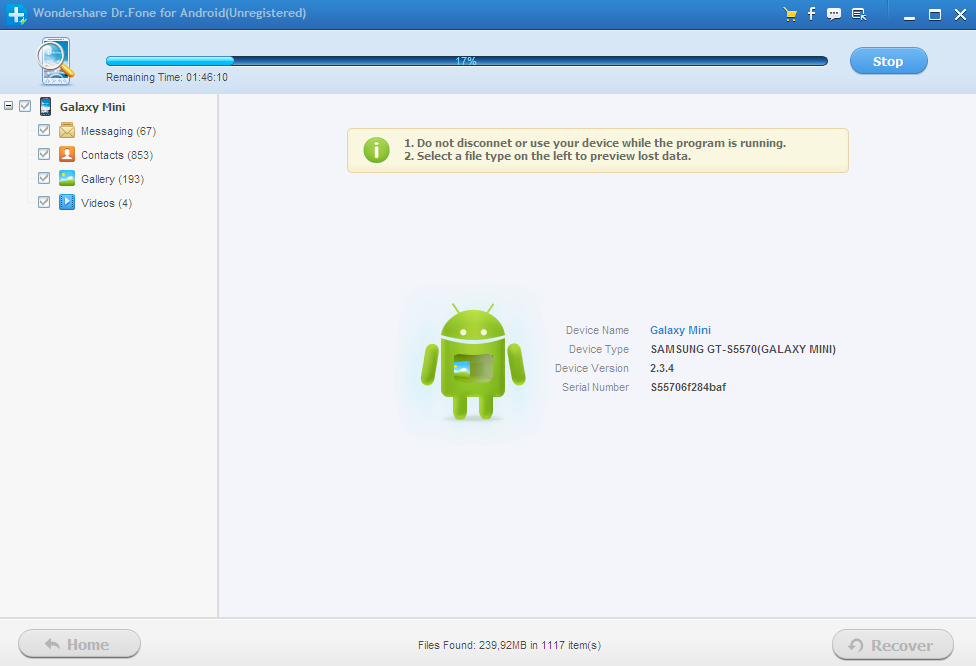Select Contacts (853) in the tree
Viewport: 976px width, 666px height.
pos(117,155)
